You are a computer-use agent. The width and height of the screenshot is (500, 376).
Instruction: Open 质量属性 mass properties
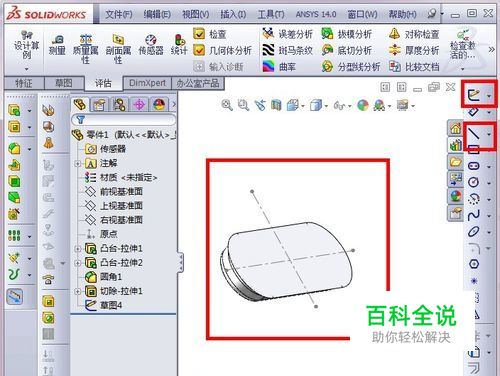85,49
